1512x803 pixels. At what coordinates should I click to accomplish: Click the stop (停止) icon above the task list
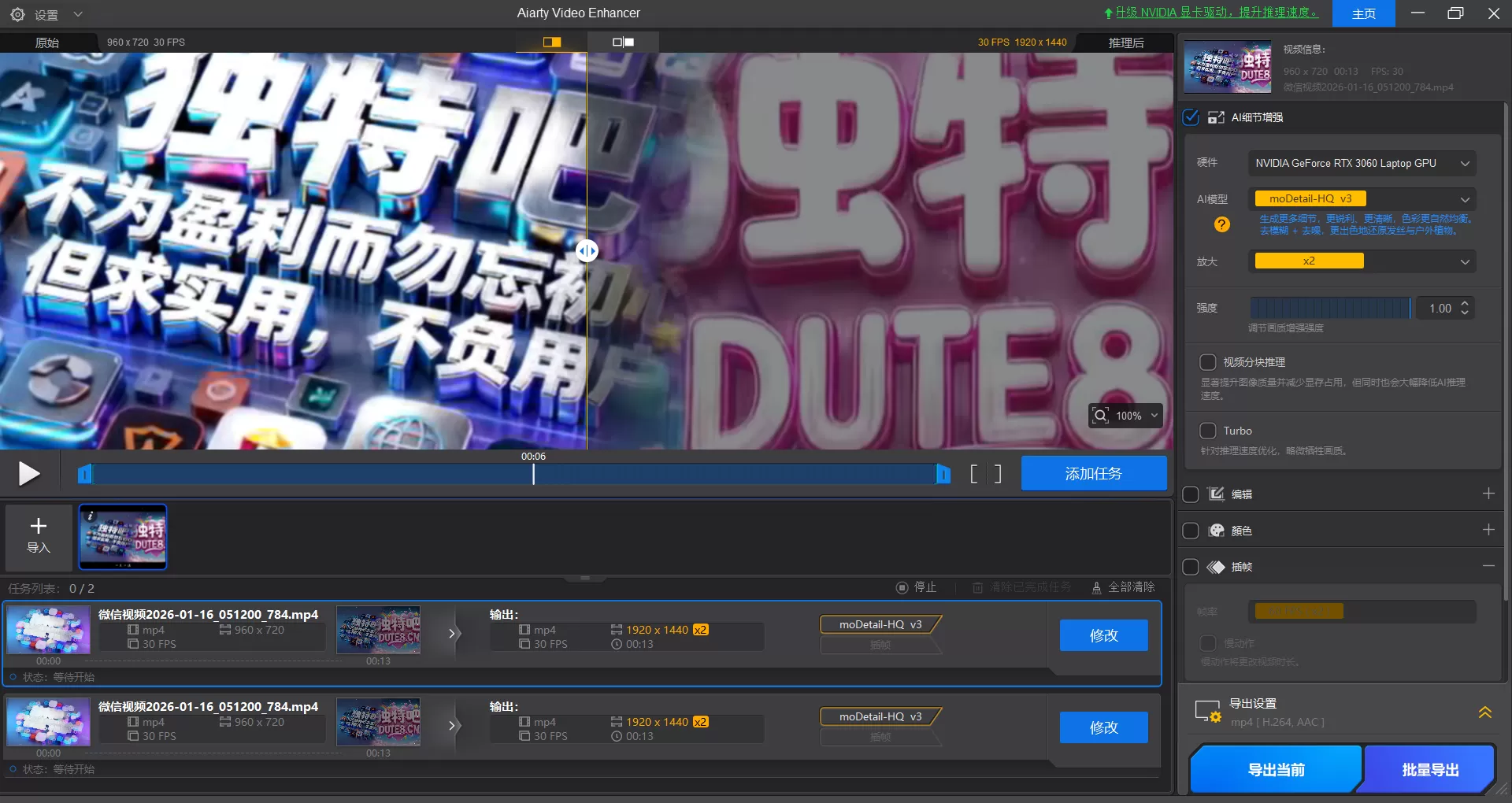point(902,587)
